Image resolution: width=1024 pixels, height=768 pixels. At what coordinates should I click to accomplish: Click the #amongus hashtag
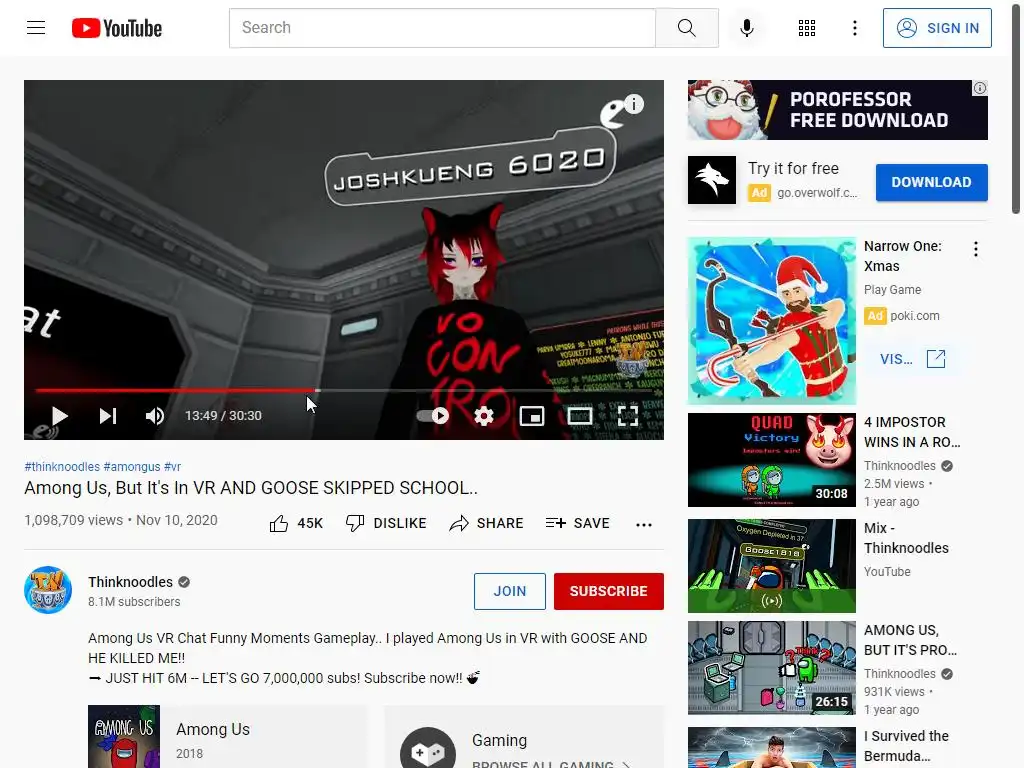[x=131, y=466]
